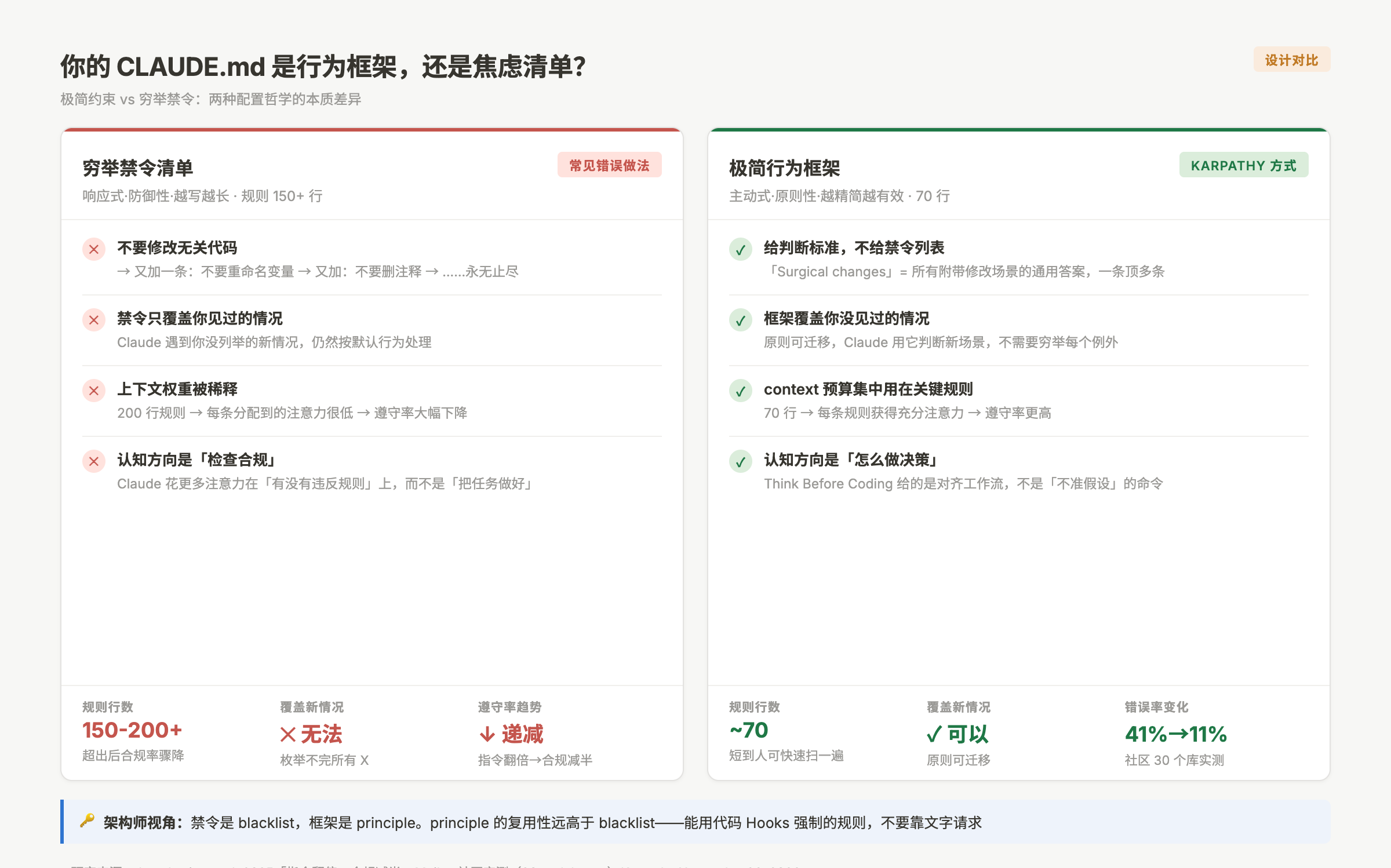Viewport: 1391px width, 868px height.
Task: Click the label 错误率变化
Action: tap(1157, 707)
